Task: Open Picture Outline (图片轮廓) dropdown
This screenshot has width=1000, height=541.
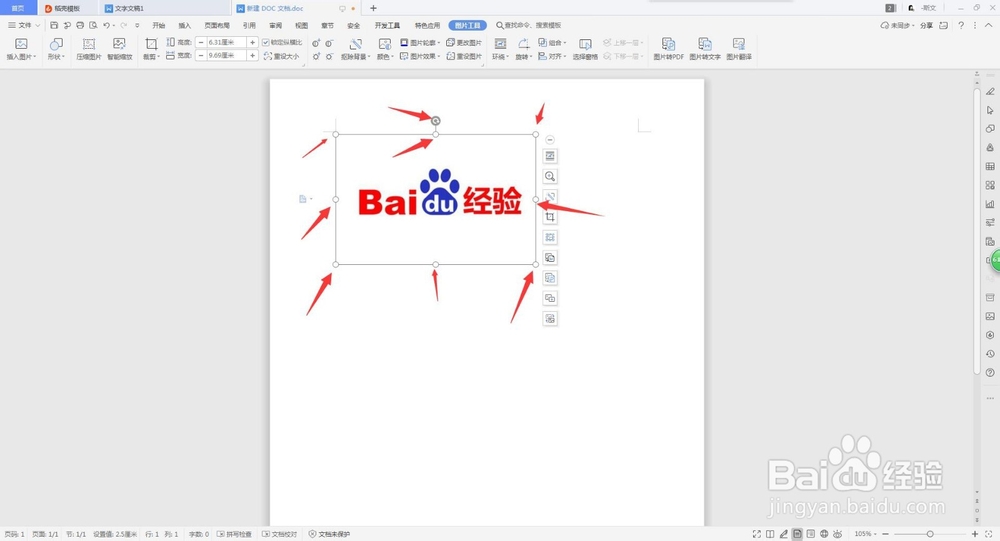Action: tap(421, 43)
